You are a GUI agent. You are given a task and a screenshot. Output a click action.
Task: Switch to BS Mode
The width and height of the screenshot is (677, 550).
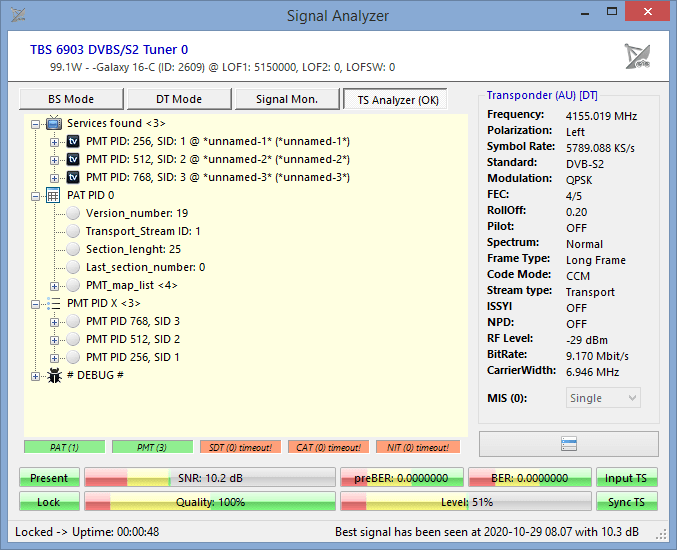(71, 99)
